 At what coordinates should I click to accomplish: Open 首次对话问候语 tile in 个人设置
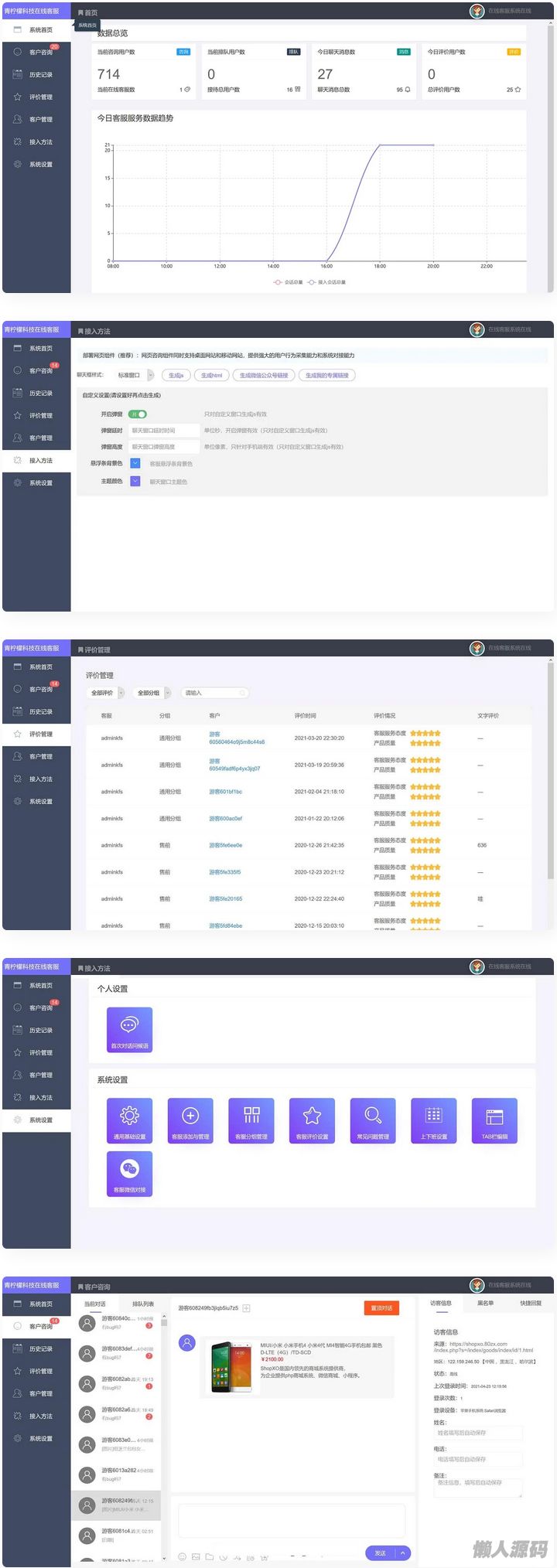tap(129, 1030)
